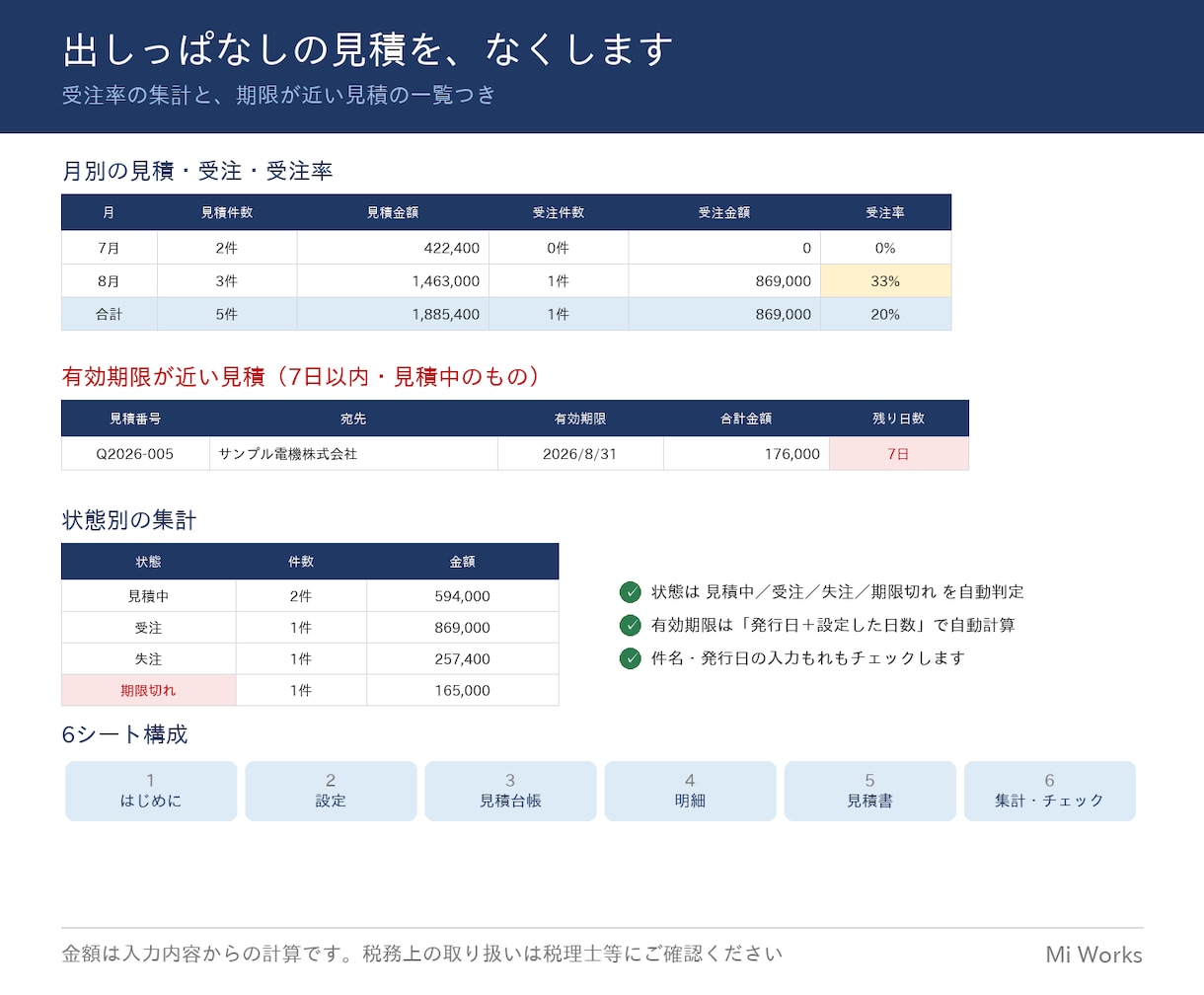
Task: Click the 8月 row label
Action: click(110, 281)
